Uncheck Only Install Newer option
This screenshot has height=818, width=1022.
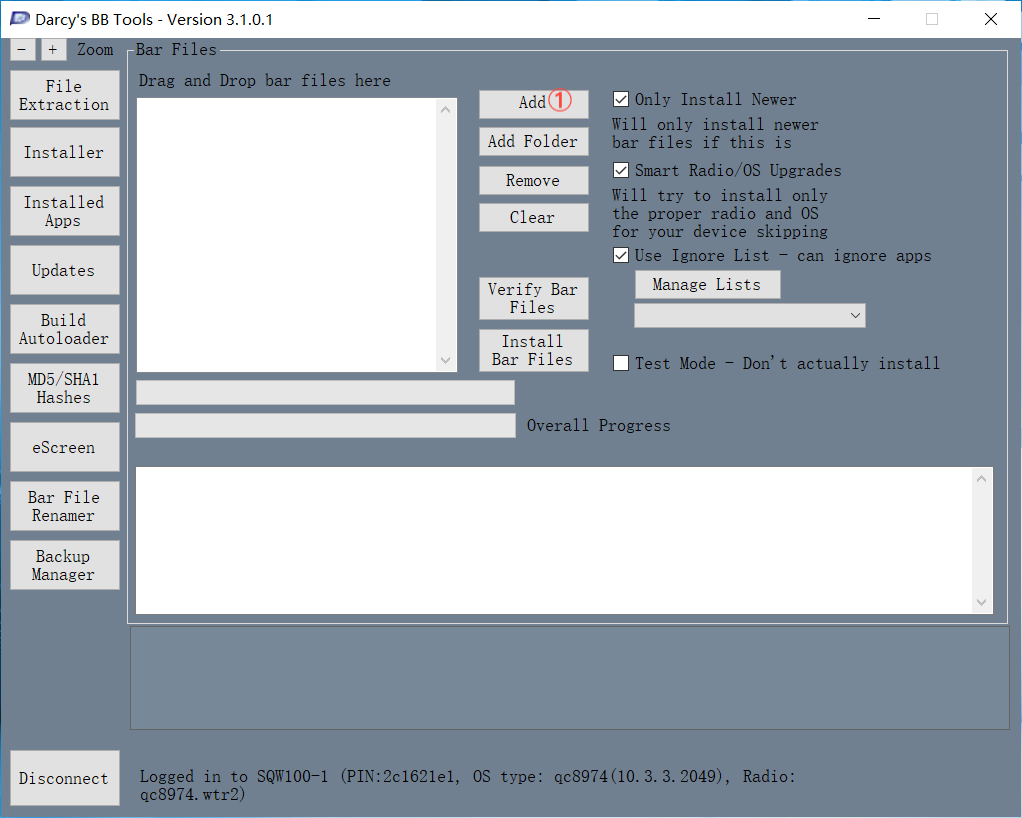coord(621,99)
